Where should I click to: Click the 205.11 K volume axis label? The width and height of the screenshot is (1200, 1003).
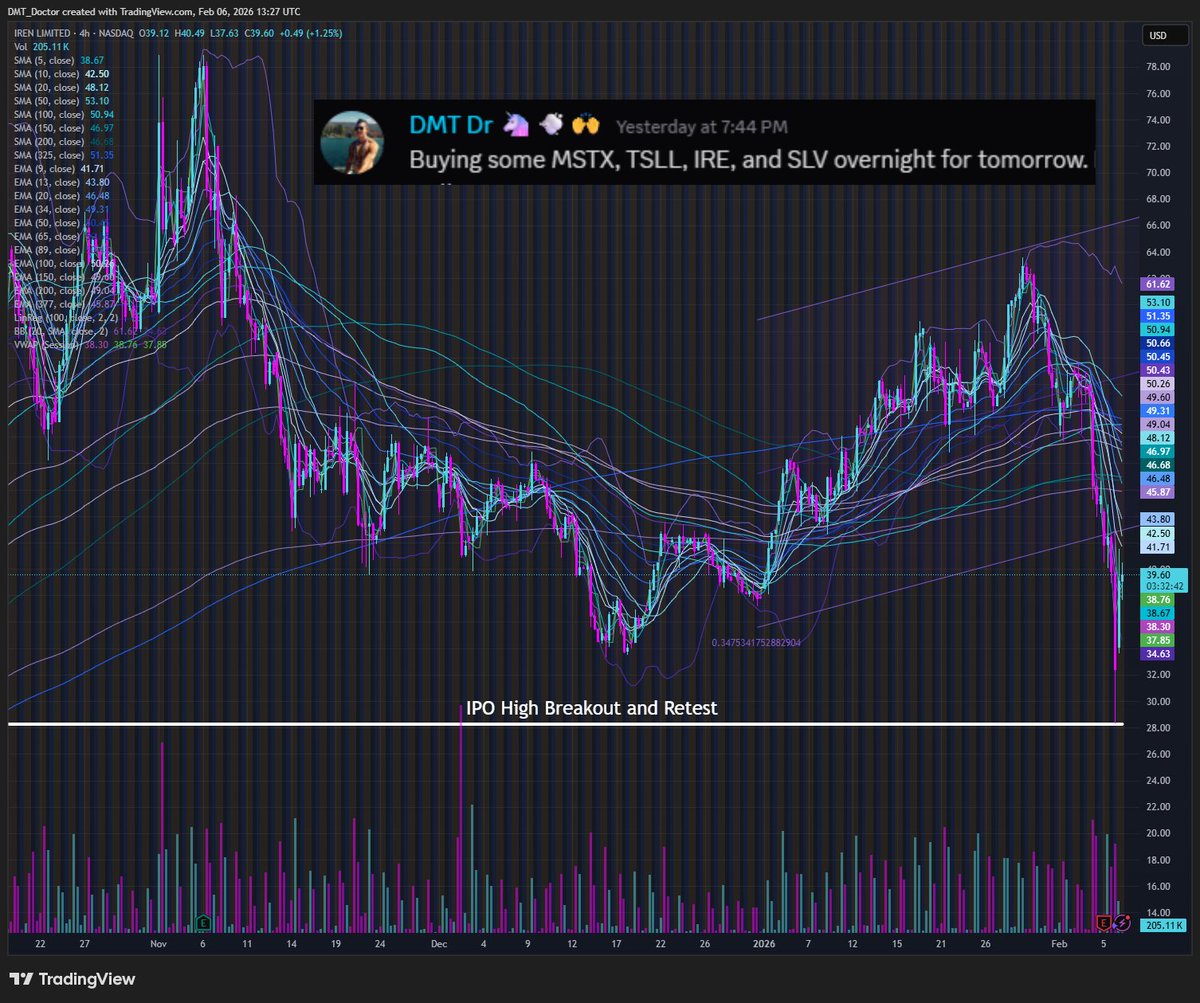point(1163,926)
